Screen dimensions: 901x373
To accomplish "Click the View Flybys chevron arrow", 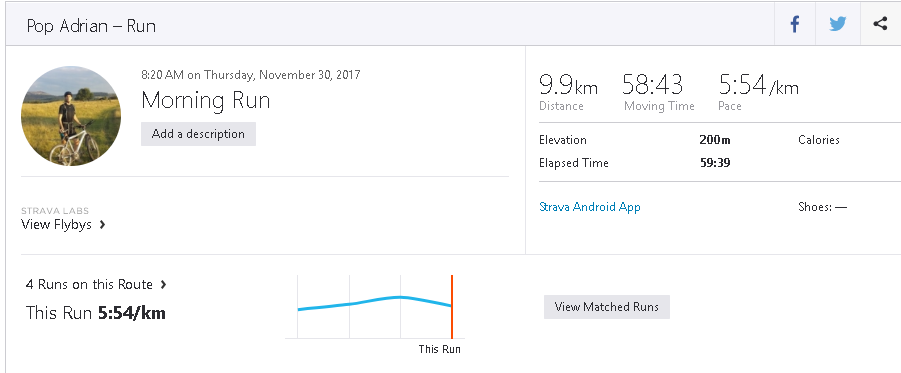I will click(102, 225).
